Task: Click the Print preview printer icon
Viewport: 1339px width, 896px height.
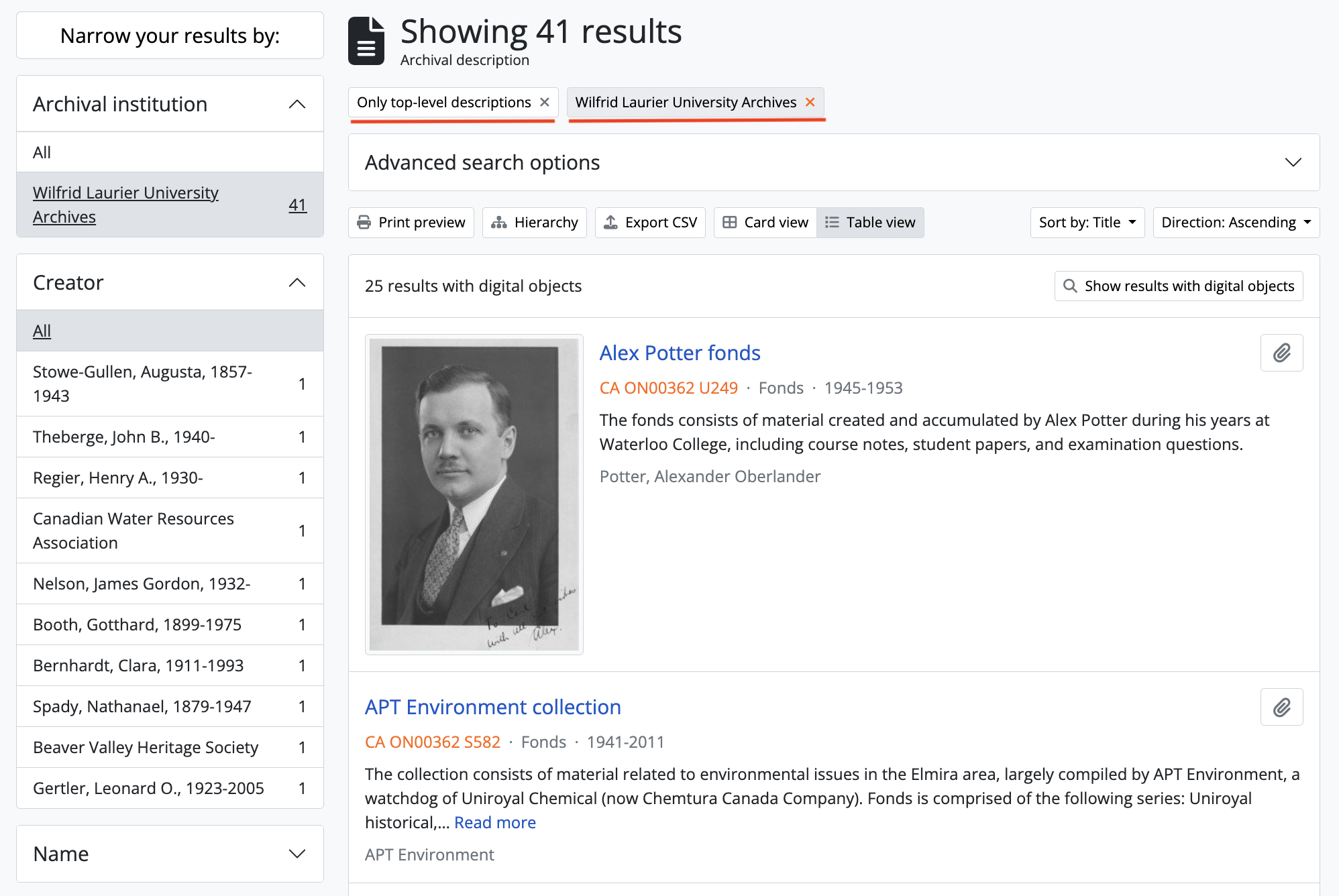Action: [x=364, y=222]
